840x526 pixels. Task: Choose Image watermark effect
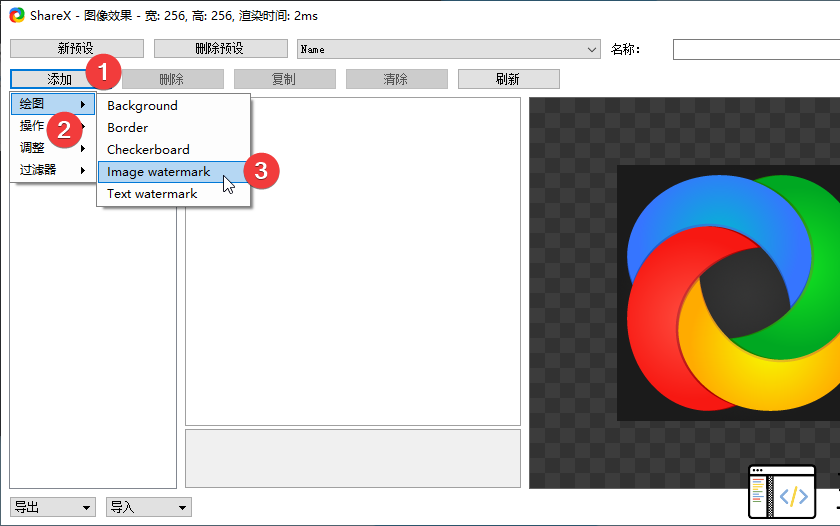click(x=173, y=171)
